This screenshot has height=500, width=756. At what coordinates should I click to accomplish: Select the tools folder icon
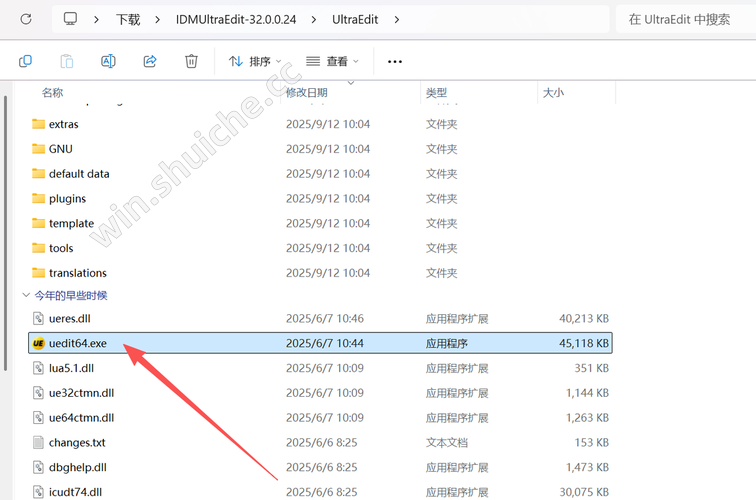[38, 248]
